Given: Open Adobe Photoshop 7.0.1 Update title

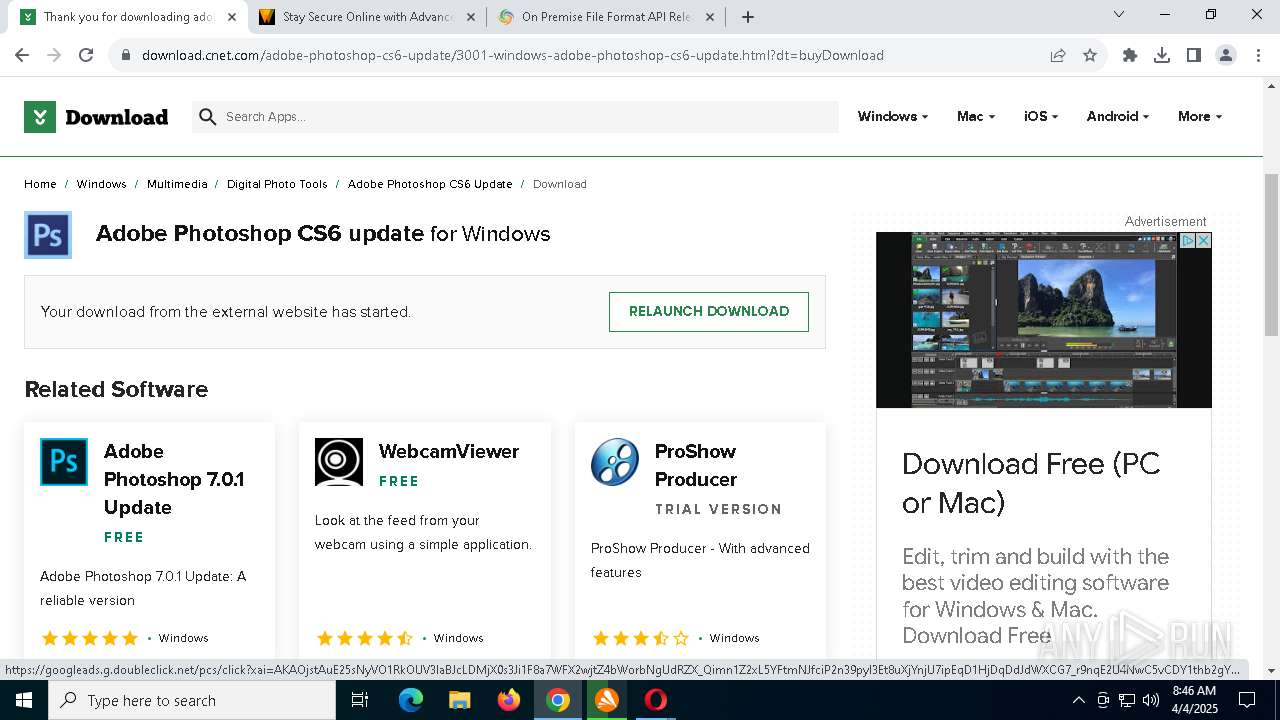Looking at the screenshot, I should click(x=174, y=479).
